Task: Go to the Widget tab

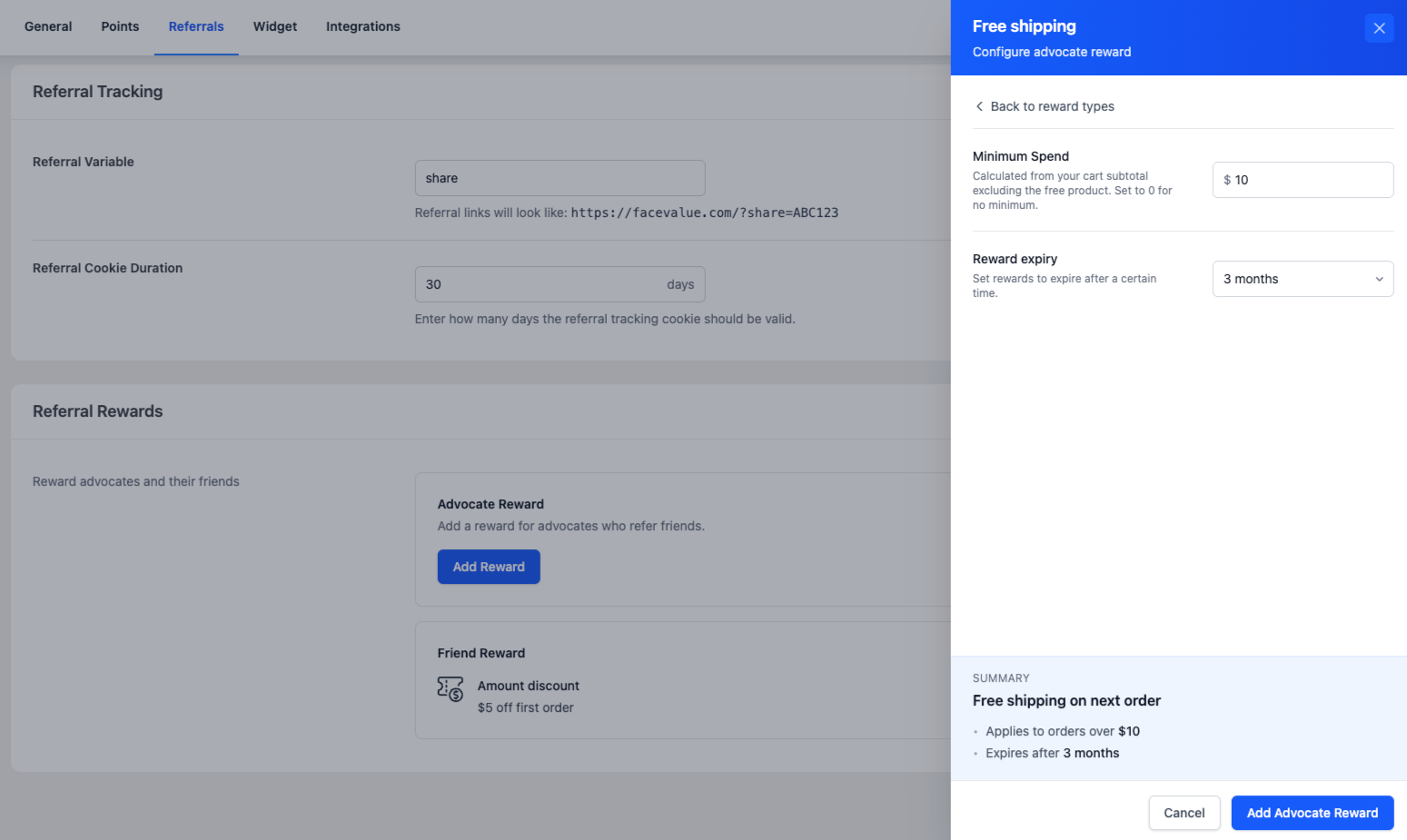Action: (x=275, y=26)
